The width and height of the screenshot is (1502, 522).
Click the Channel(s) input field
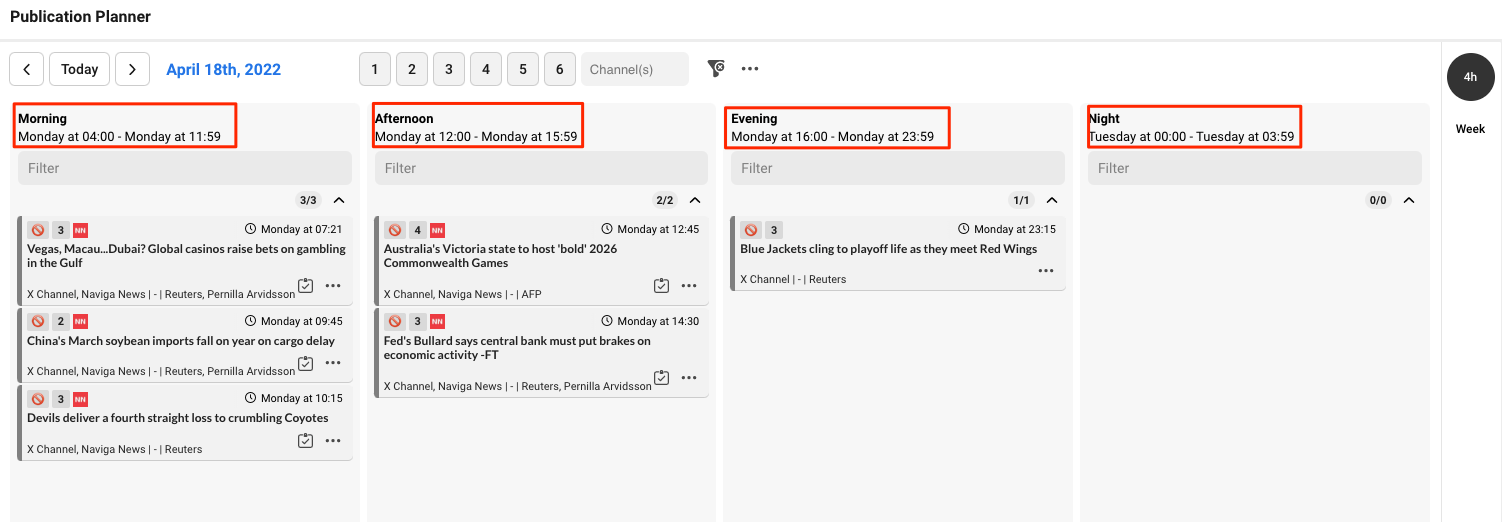pyautogui.click(x=635, y=69)
